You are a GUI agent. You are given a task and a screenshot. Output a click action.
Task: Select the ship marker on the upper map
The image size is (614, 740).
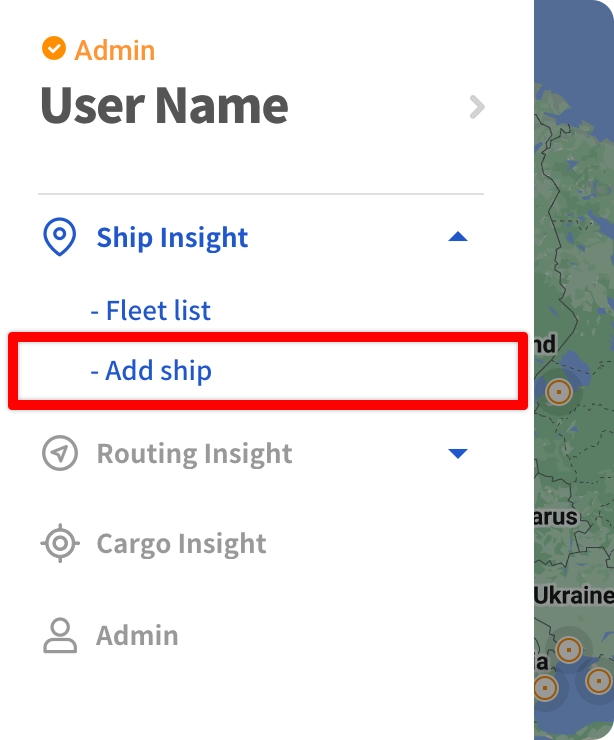pyautogui.click(x=559, y=391)
